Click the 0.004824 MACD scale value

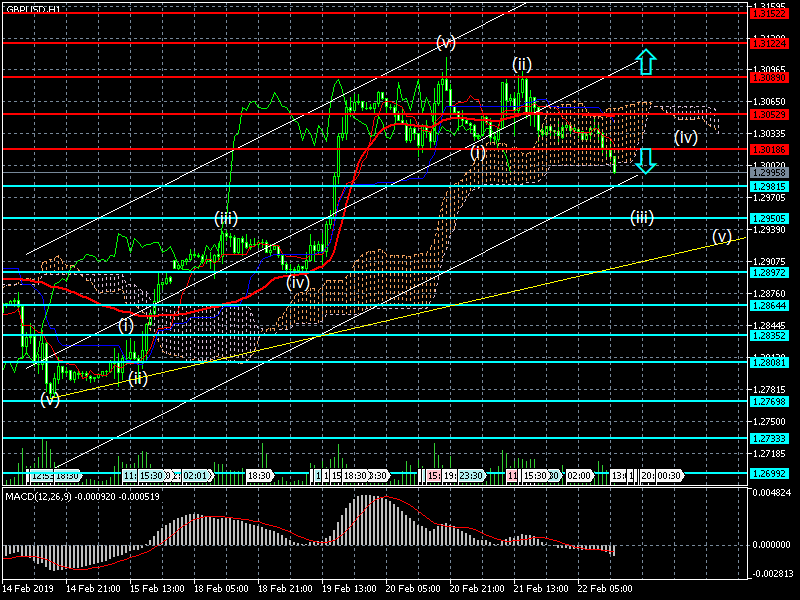pos(771,493)
